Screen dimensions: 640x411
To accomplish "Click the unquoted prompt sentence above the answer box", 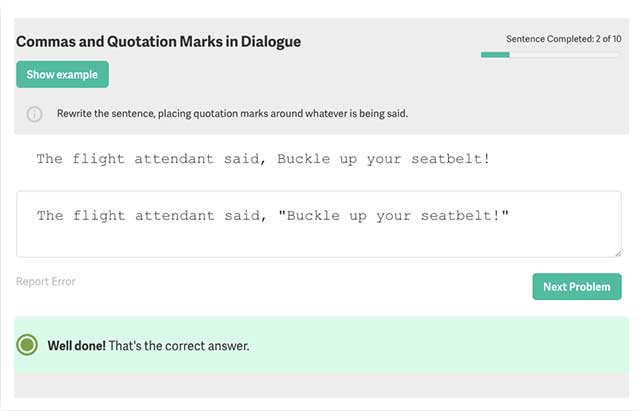I will [x=263, y=159].
